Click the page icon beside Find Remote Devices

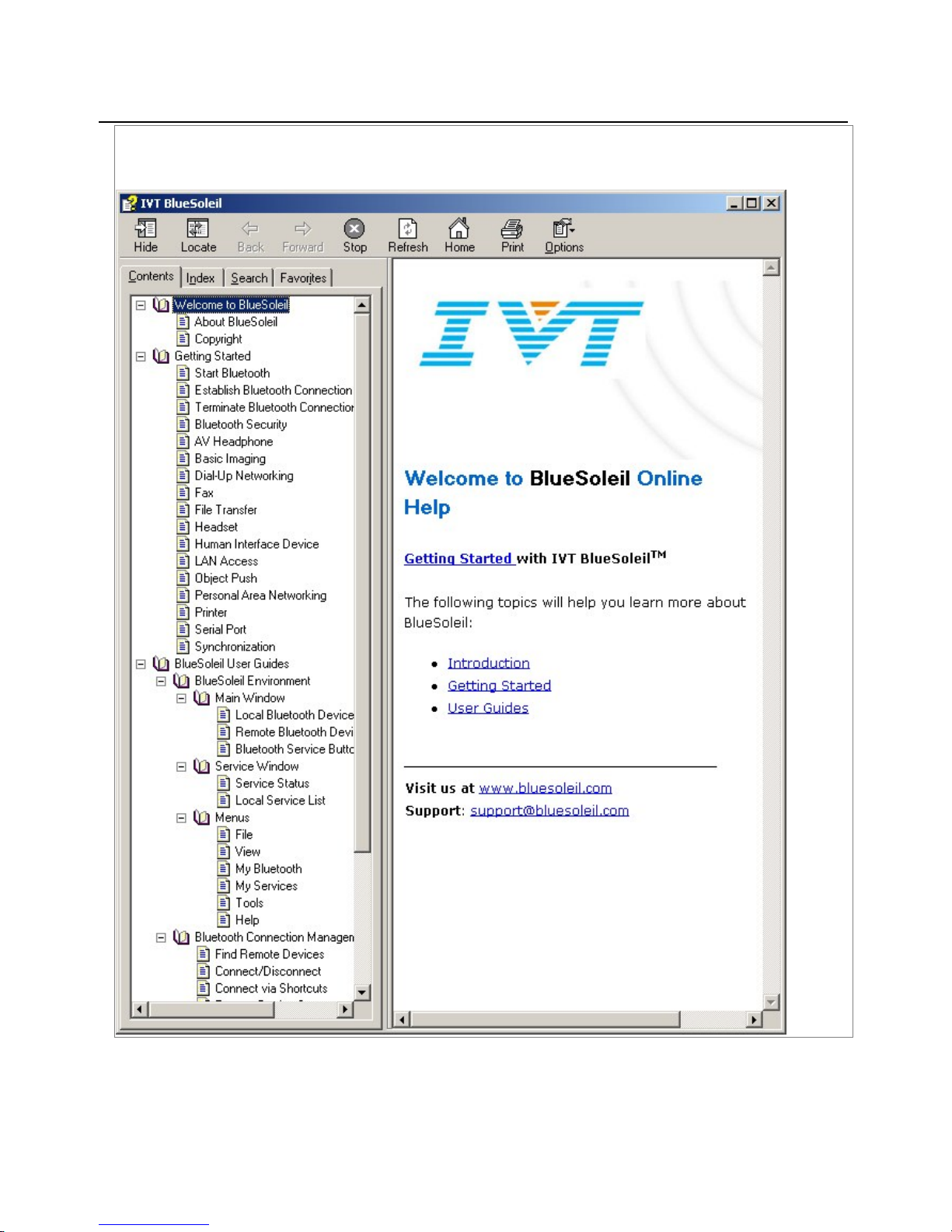pyautogui.click(x=204, y=955)
